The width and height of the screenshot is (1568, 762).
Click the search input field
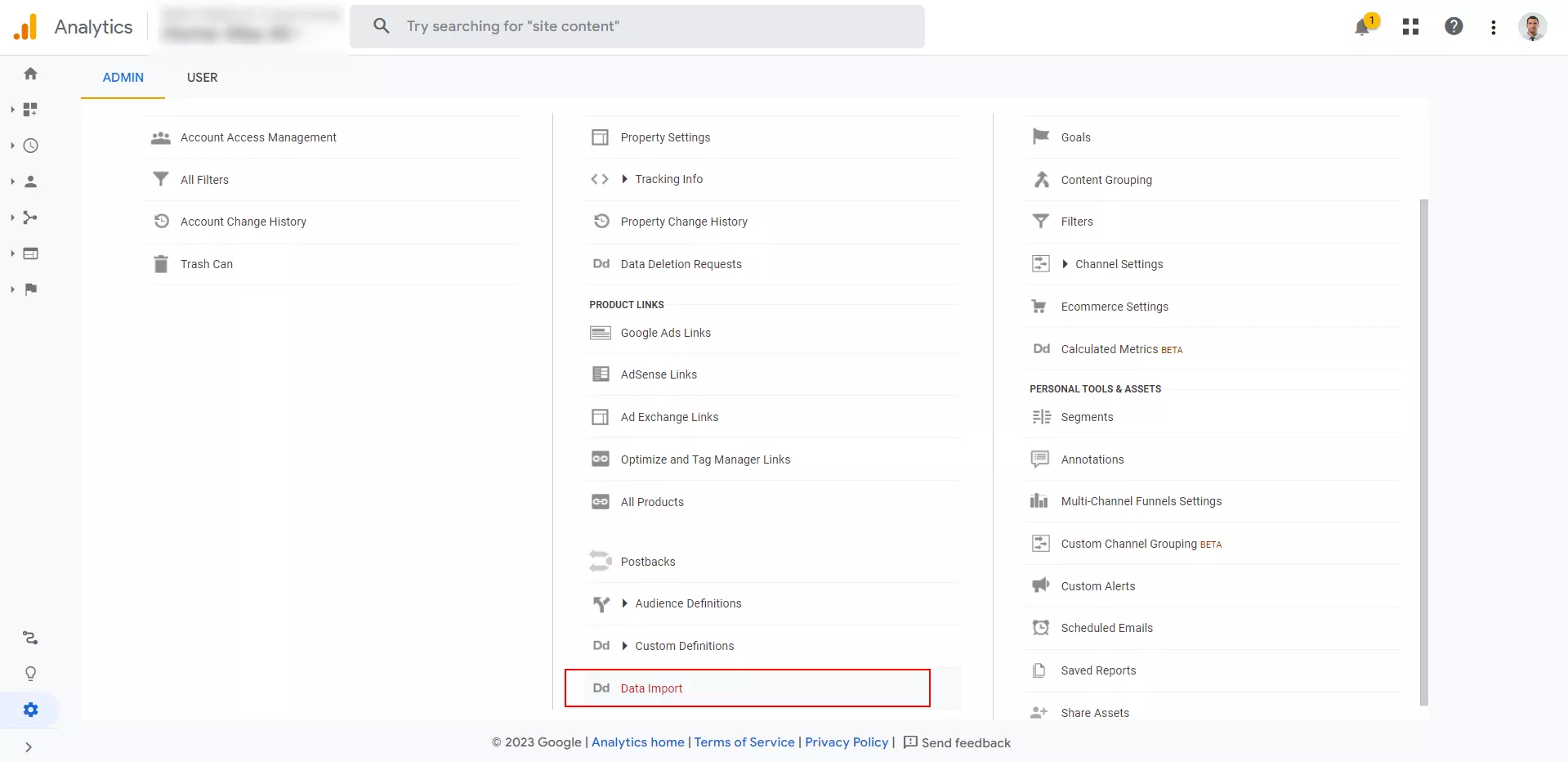coord(637,26)
